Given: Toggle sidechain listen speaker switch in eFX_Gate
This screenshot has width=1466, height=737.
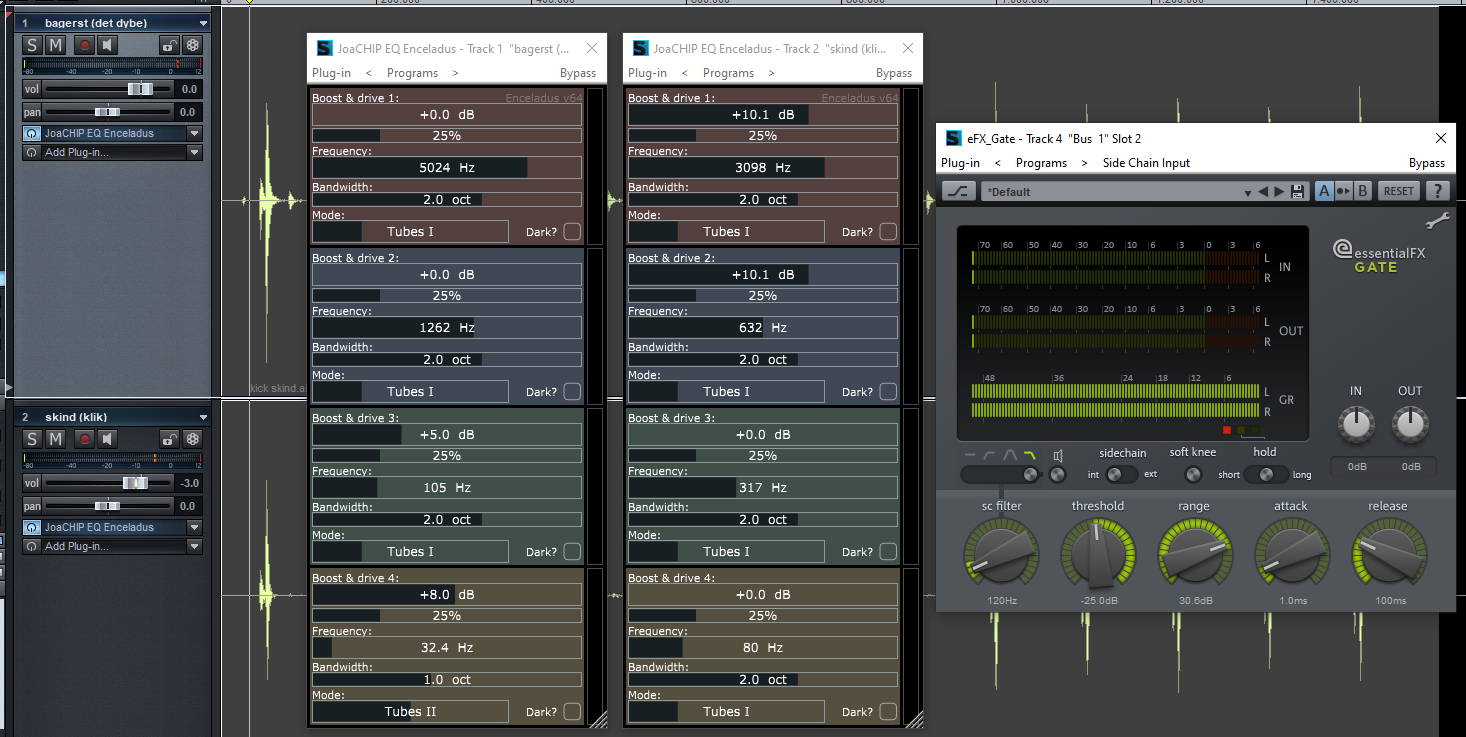Looking at the screenshot, I should (x=1058, y=474).
